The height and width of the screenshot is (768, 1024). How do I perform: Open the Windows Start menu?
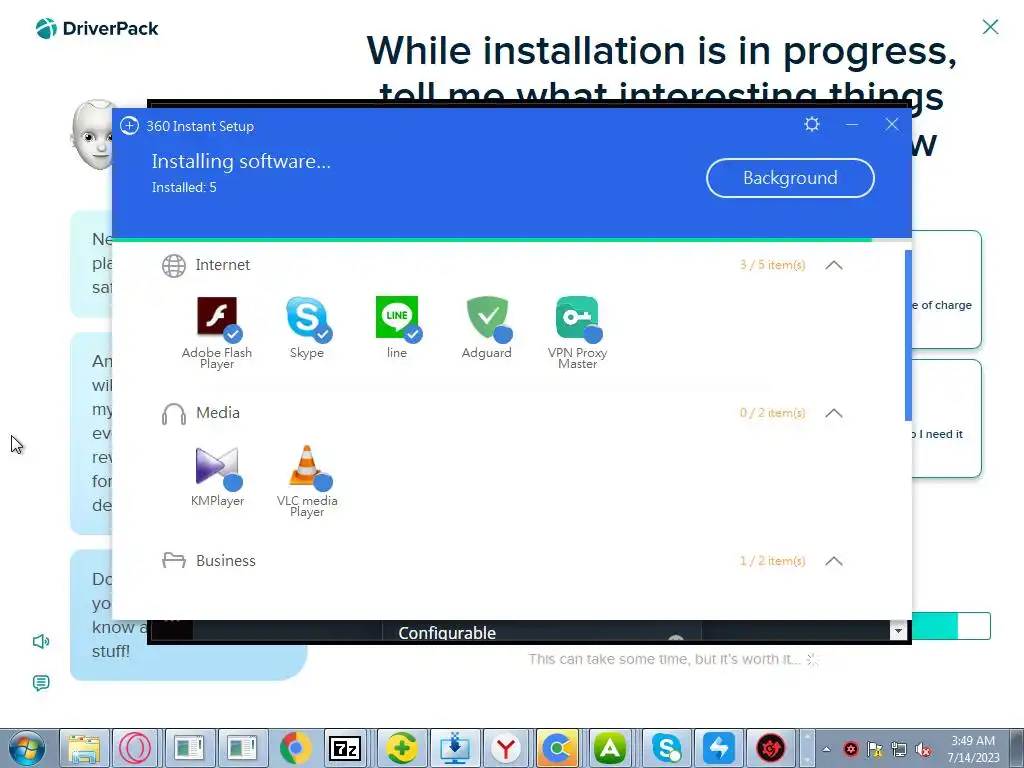point(27,748)
